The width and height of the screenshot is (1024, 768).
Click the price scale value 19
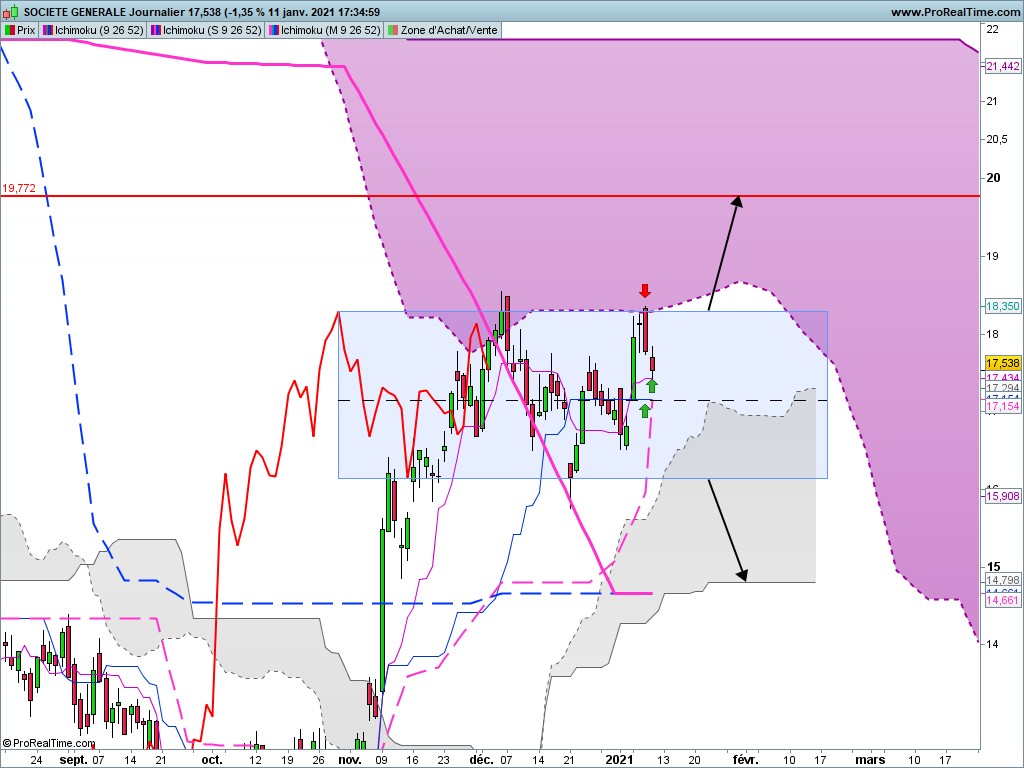point(993,256)
